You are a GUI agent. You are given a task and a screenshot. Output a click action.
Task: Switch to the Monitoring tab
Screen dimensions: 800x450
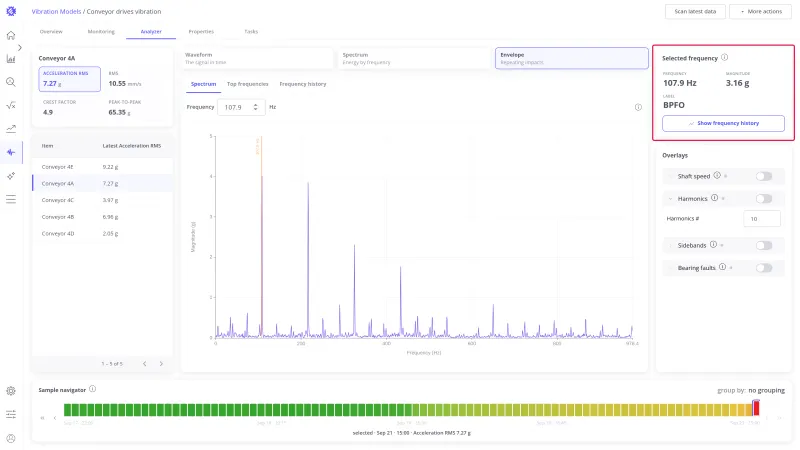(101, 32)
